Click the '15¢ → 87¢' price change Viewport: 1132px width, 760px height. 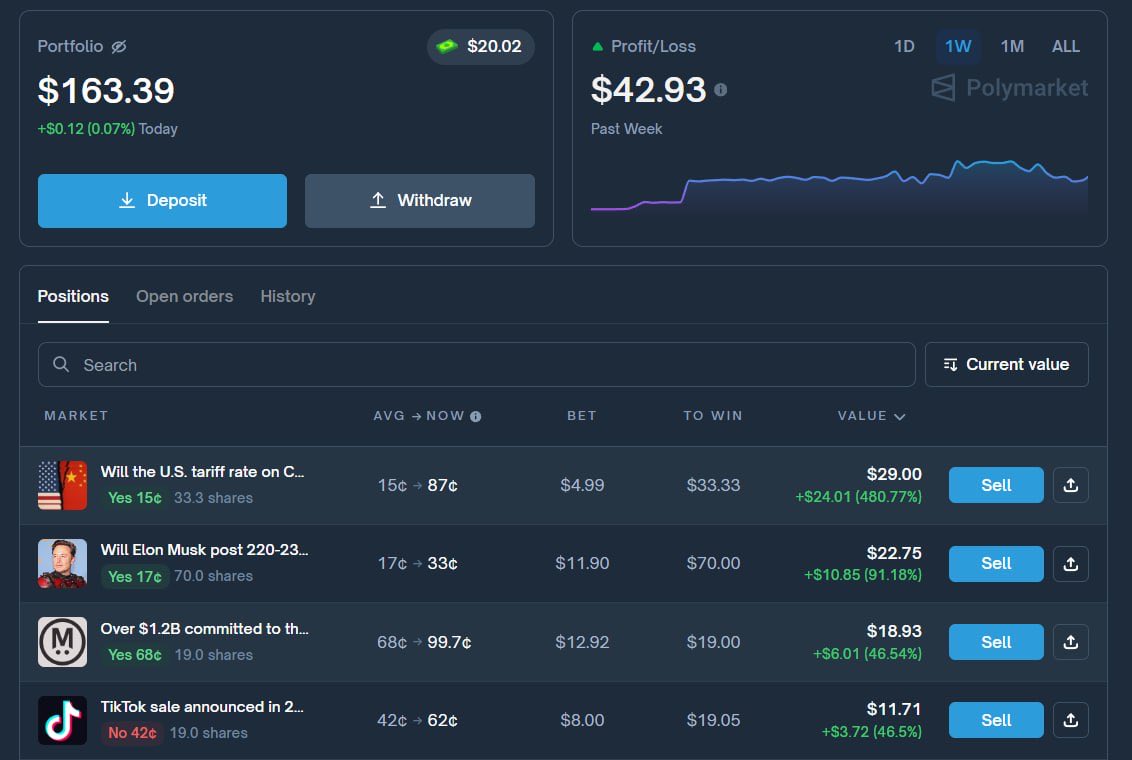tap(417, 486)
